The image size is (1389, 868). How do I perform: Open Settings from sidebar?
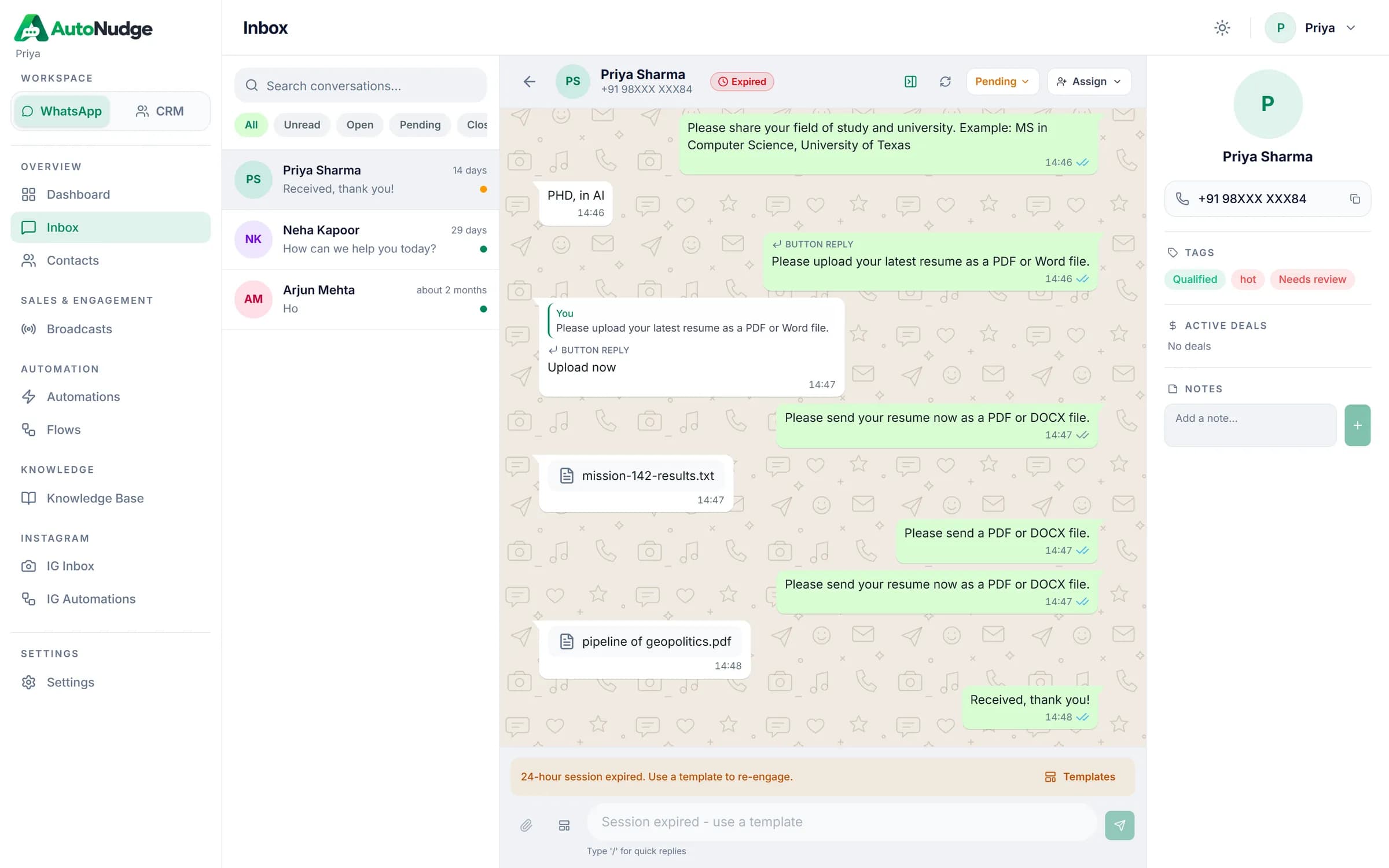point(111,682)
